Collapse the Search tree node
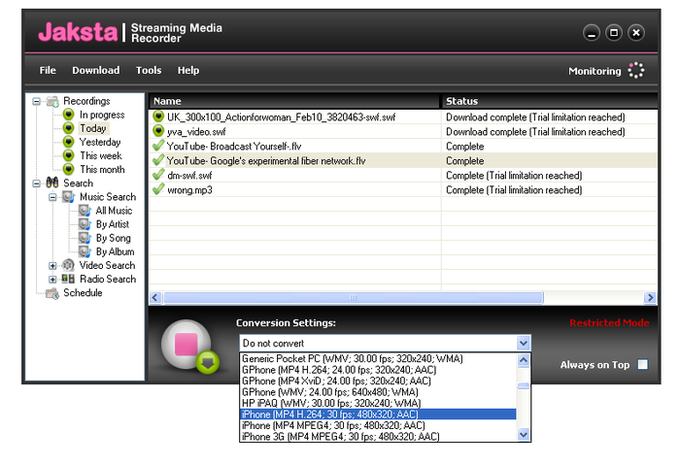 pyautogui.click(x=36, y=183)
